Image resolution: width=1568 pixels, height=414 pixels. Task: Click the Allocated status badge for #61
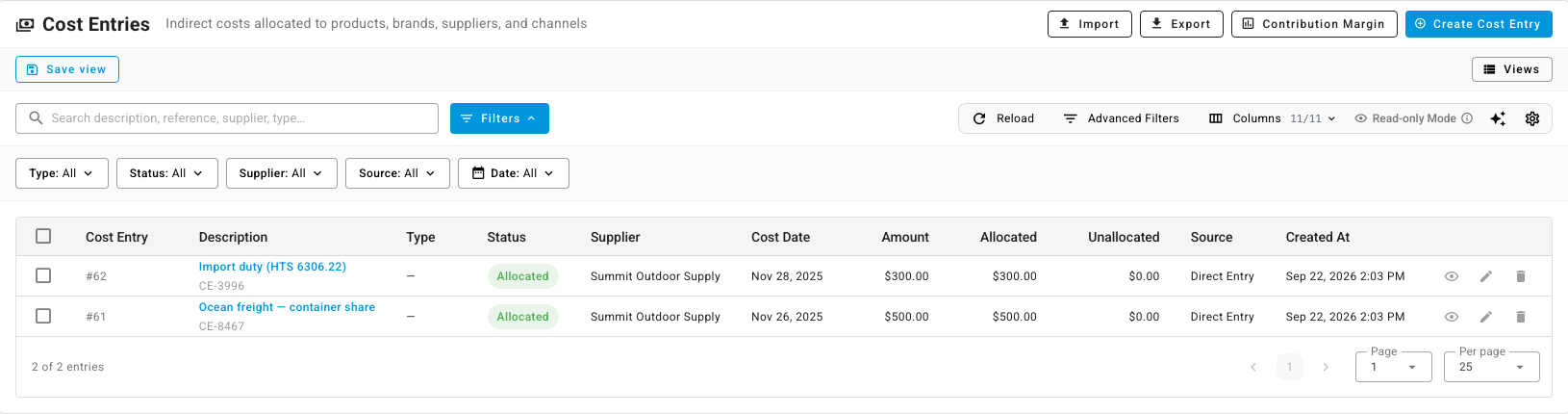point(522,317)
